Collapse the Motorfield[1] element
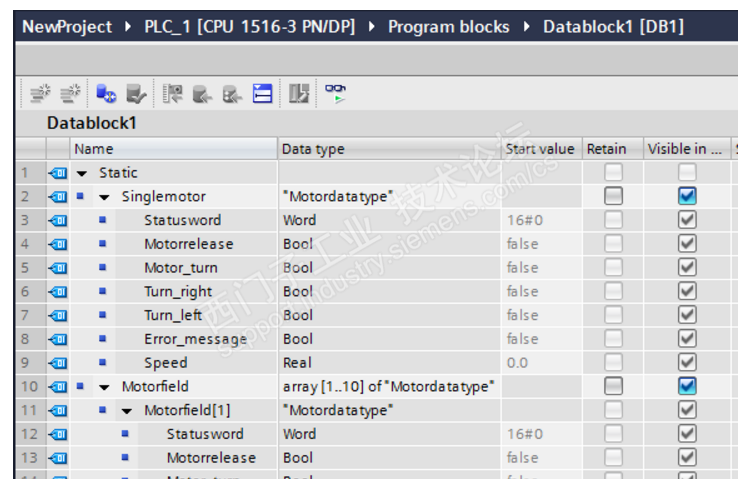This screenshot has width=754, height=479. [x=127, y=411]
